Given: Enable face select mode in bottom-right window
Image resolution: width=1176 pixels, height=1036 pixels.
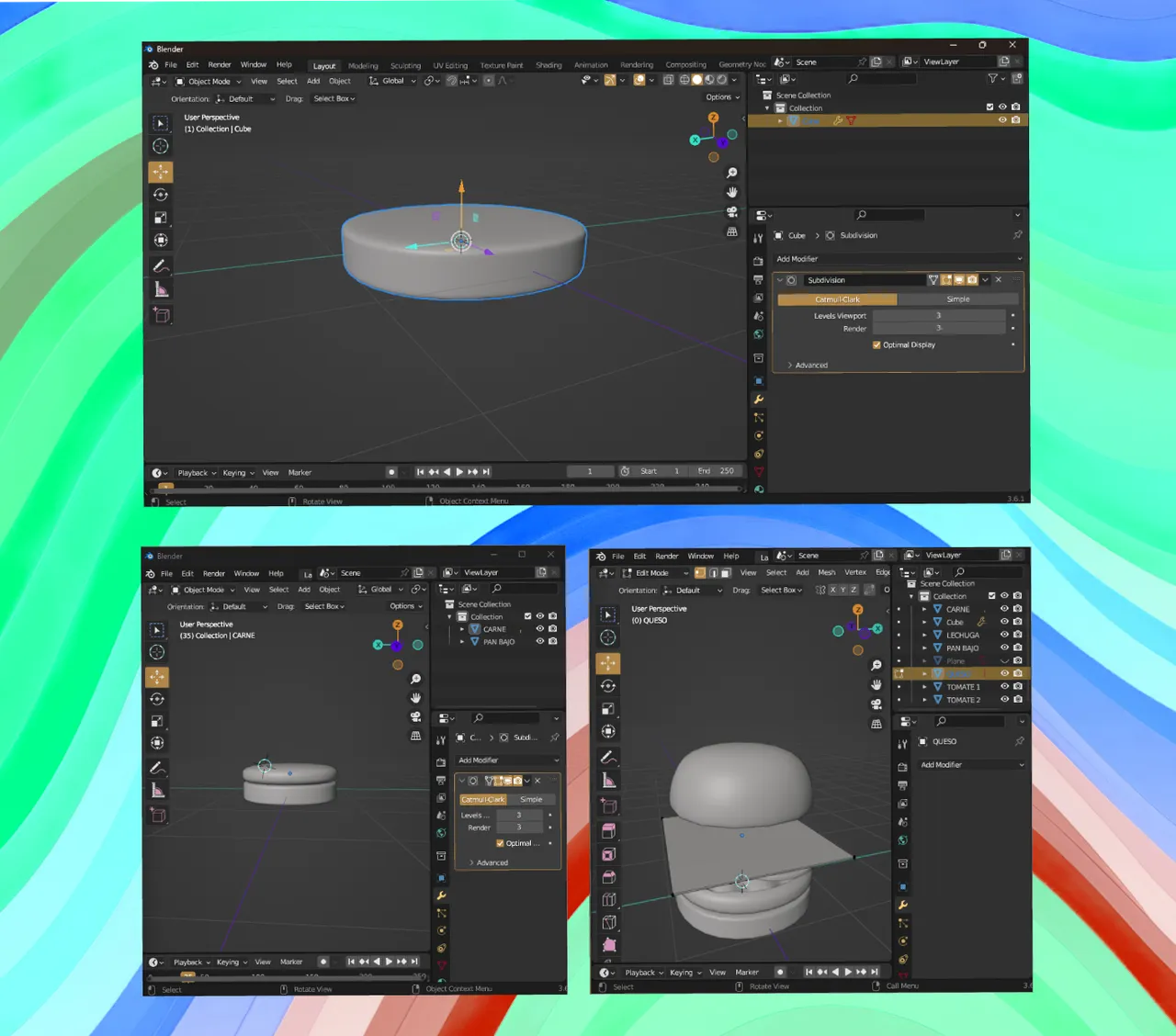Looking at the screenshot, I should 725,572.
